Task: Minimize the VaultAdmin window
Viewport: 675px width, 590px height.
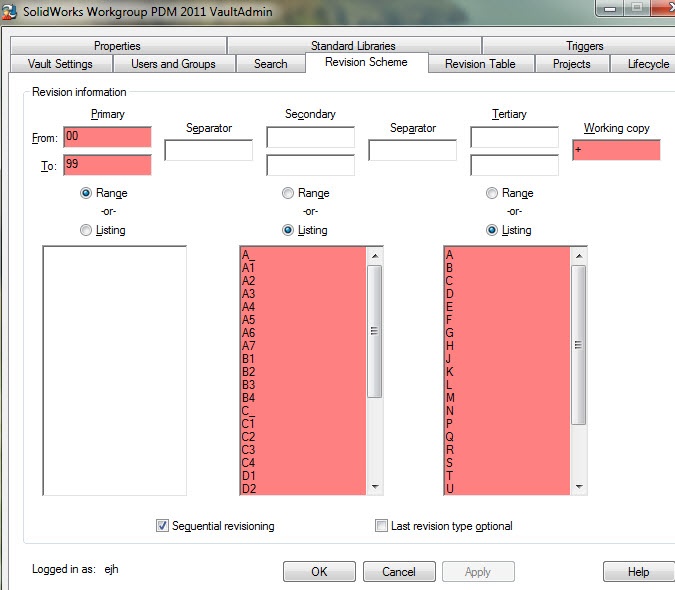Action: (610, 8)
